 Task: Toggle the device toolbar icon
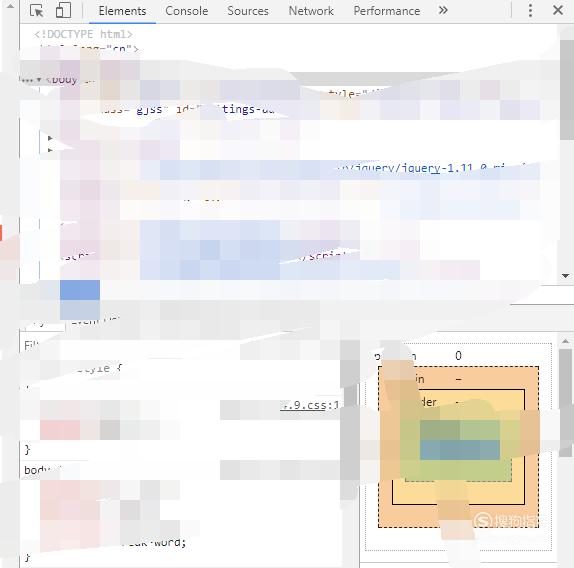63,11
